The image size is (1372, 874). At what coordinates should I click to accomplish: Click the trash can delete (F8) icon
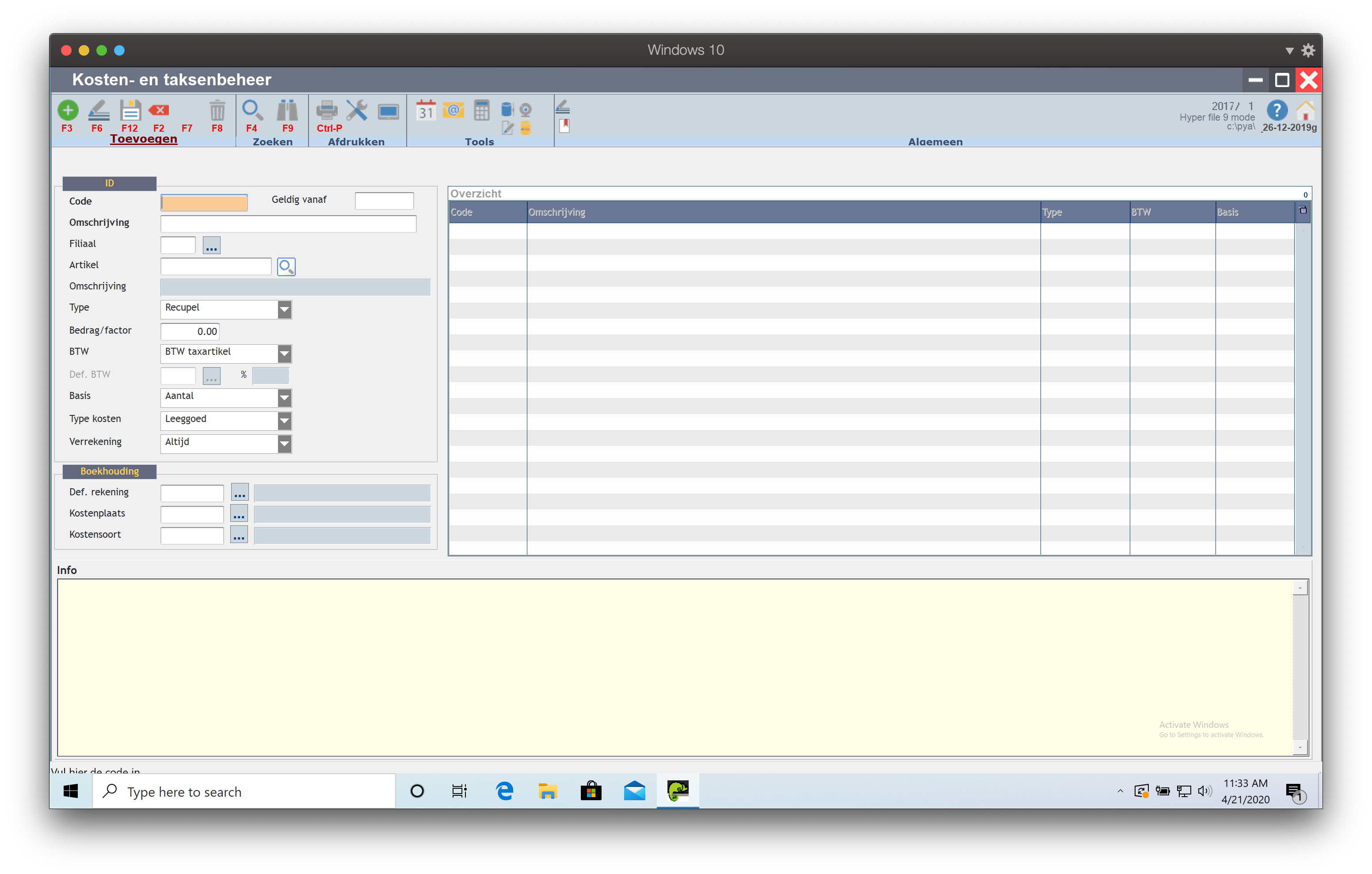coord(217,110)
